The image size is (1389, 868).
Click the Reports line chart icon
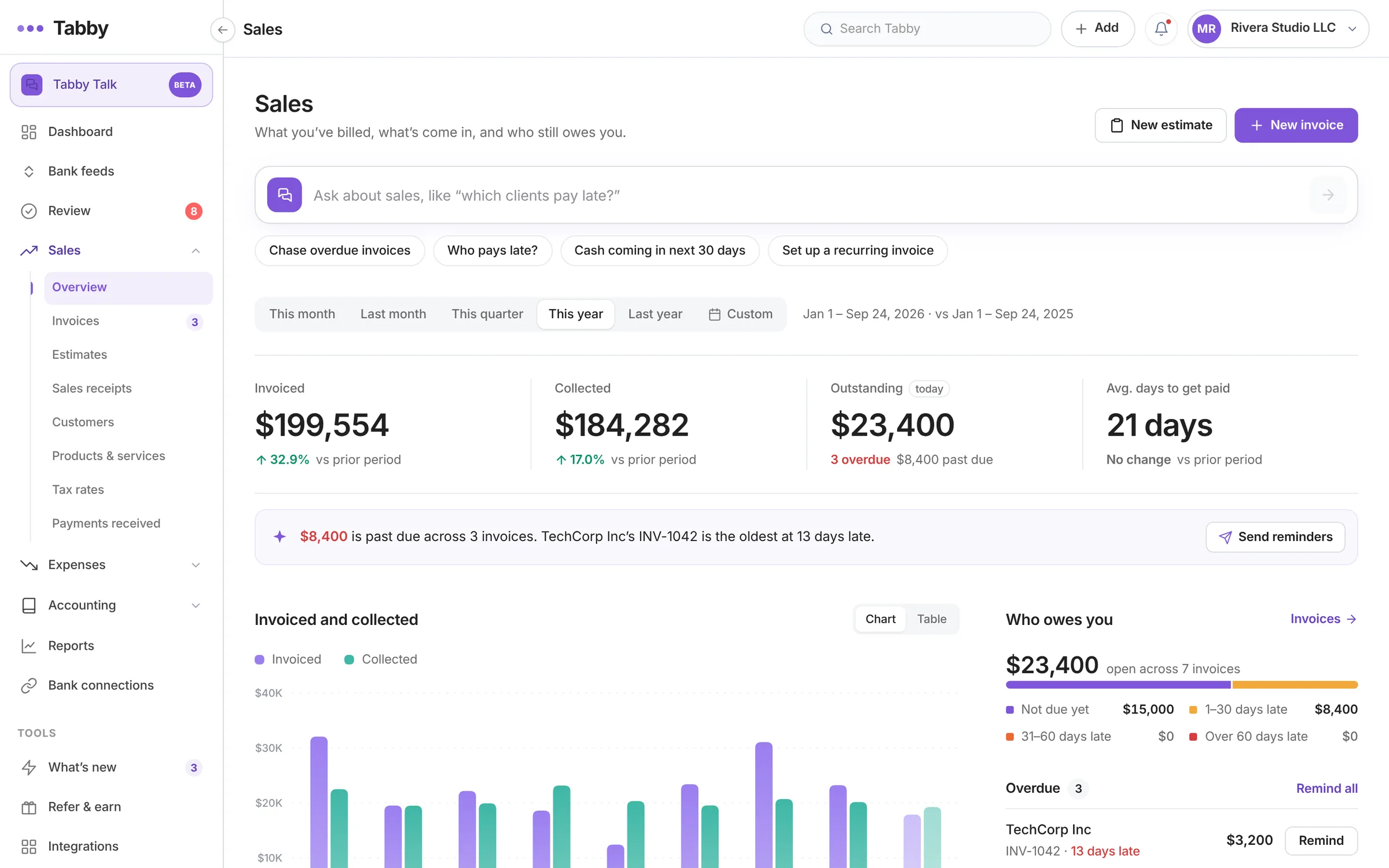tap(29, 646)
